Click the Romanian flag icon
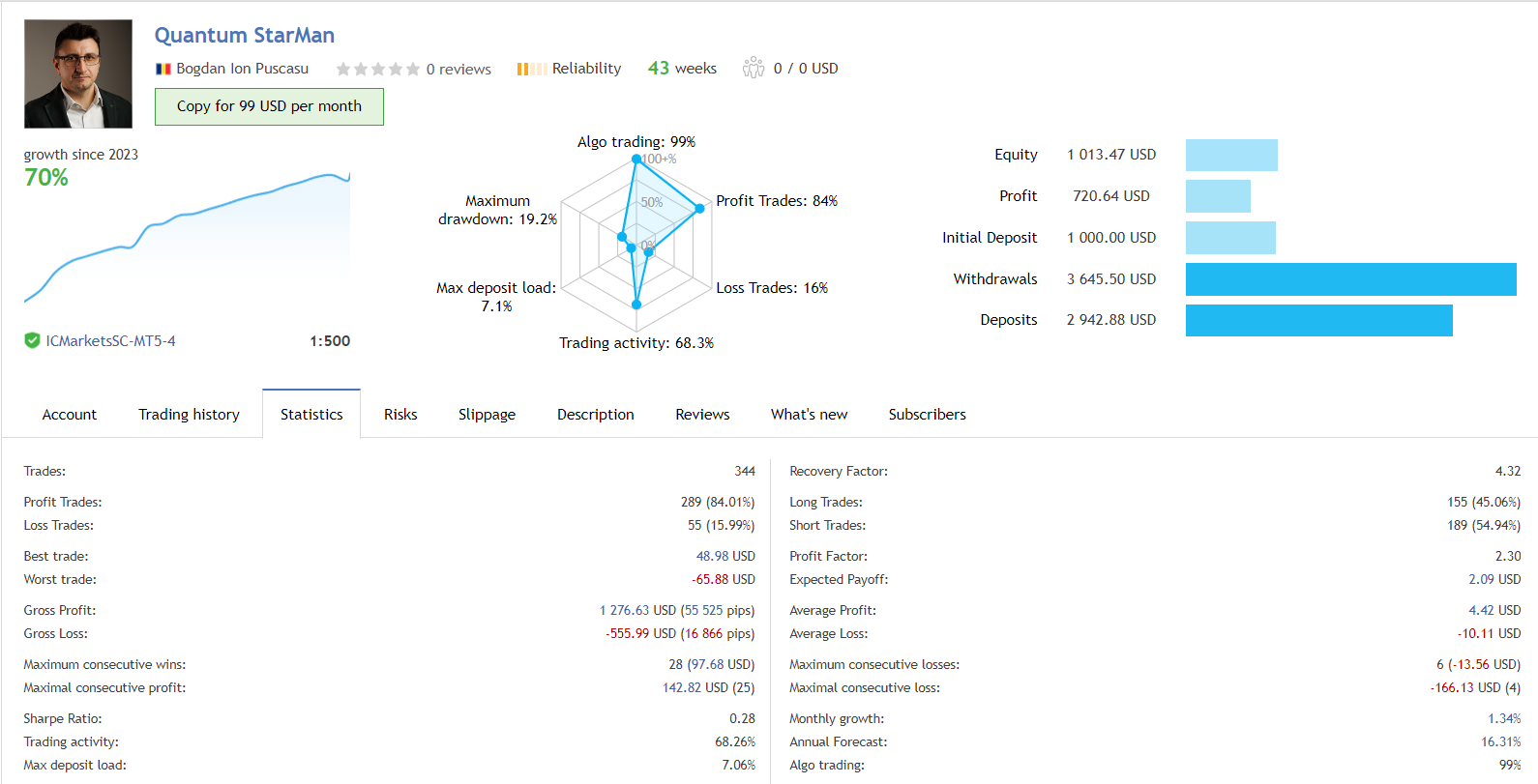 (x=163, y=69)
